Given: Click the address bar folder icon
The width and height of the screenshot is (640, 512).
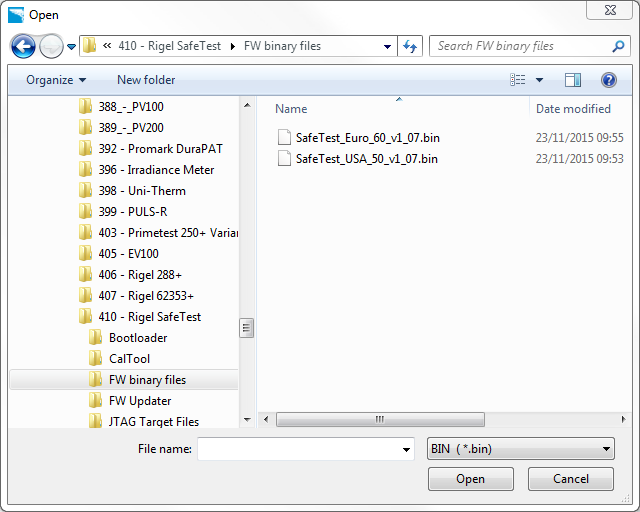Looking at the screenshot, I should 89,46.
